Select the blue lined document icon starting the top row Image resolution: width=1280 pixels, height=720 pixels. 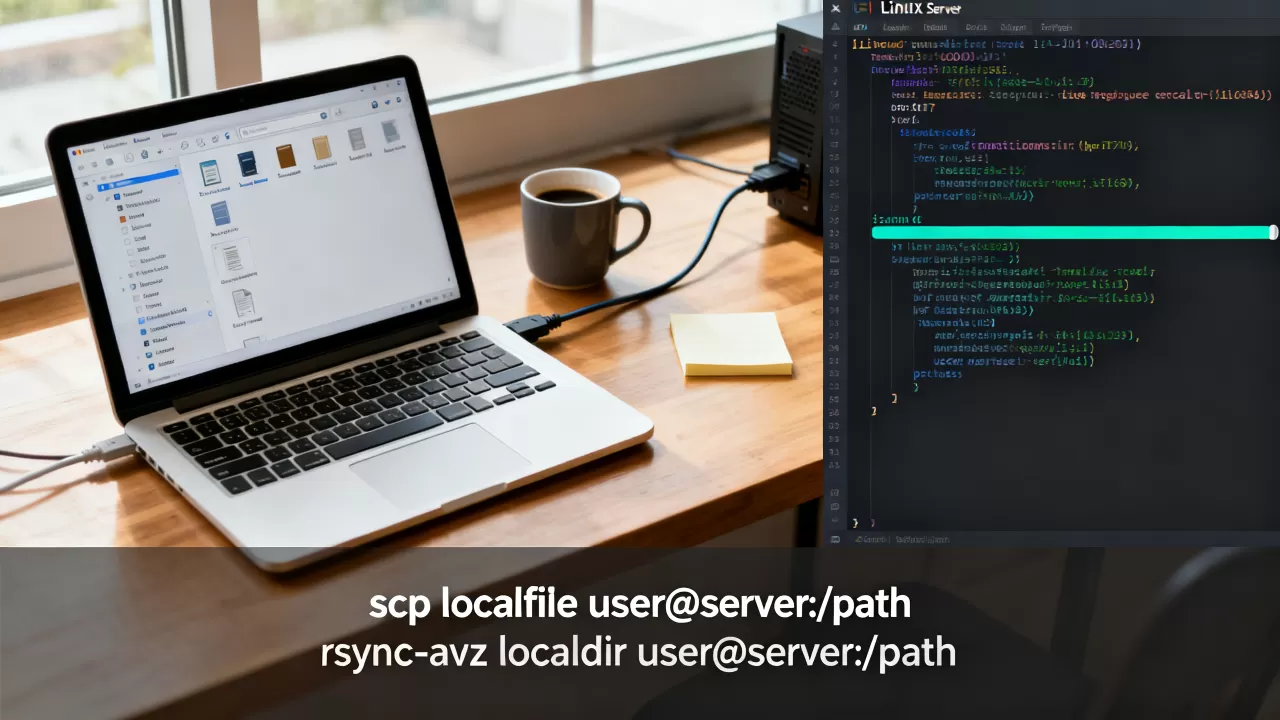tap(209, 173)
